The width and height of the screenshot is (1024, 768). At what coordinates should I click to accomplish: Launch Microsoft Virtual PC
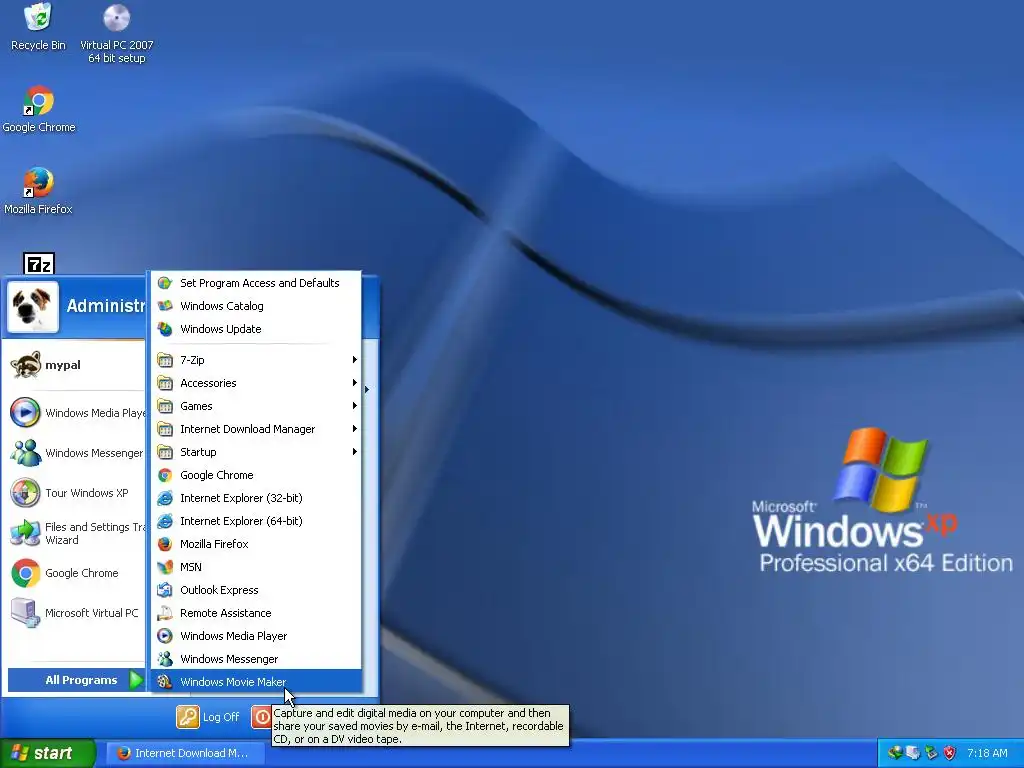click(75, 613)
